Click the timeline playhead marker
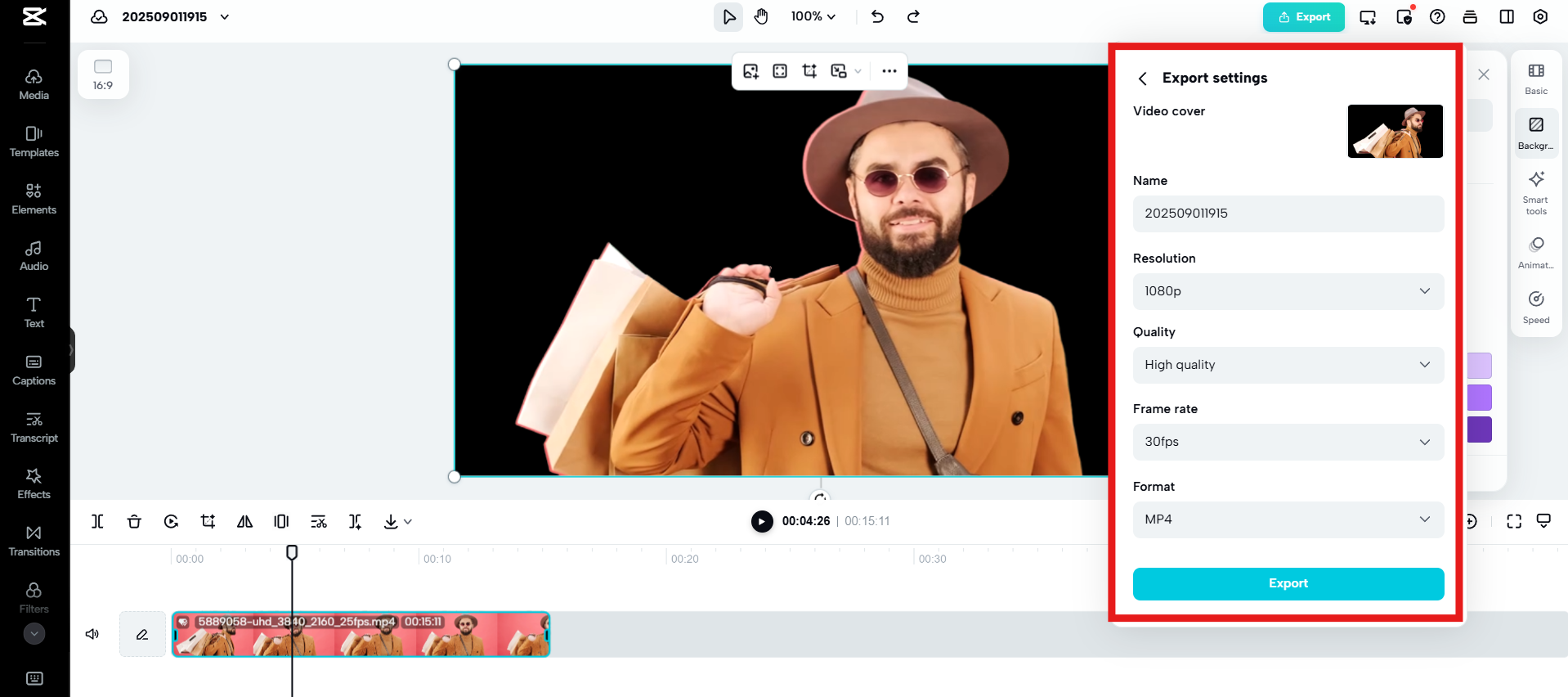 [292, 552]
